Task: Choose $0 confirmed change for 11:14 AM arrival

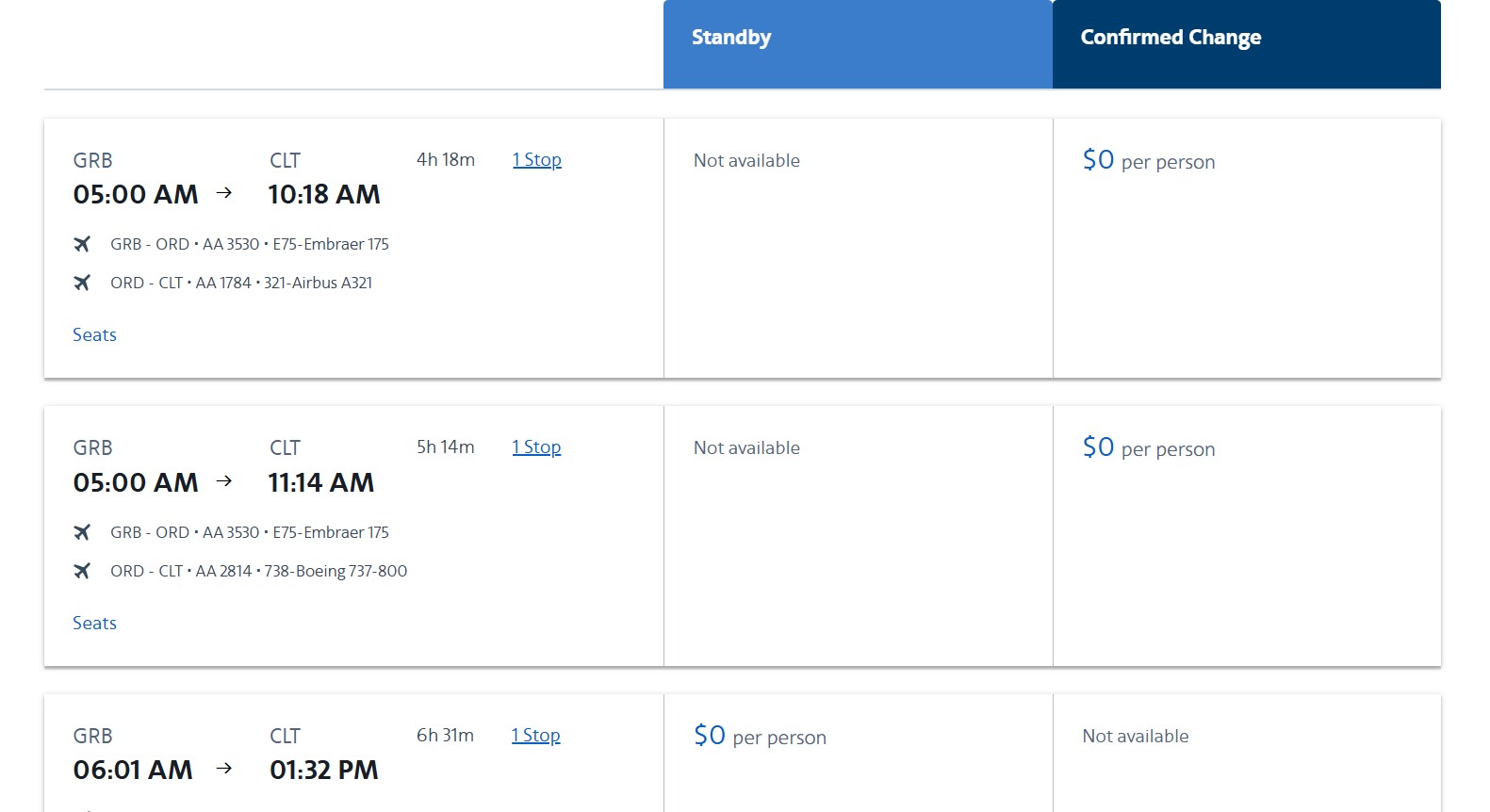Action: tap(1149, 447)
